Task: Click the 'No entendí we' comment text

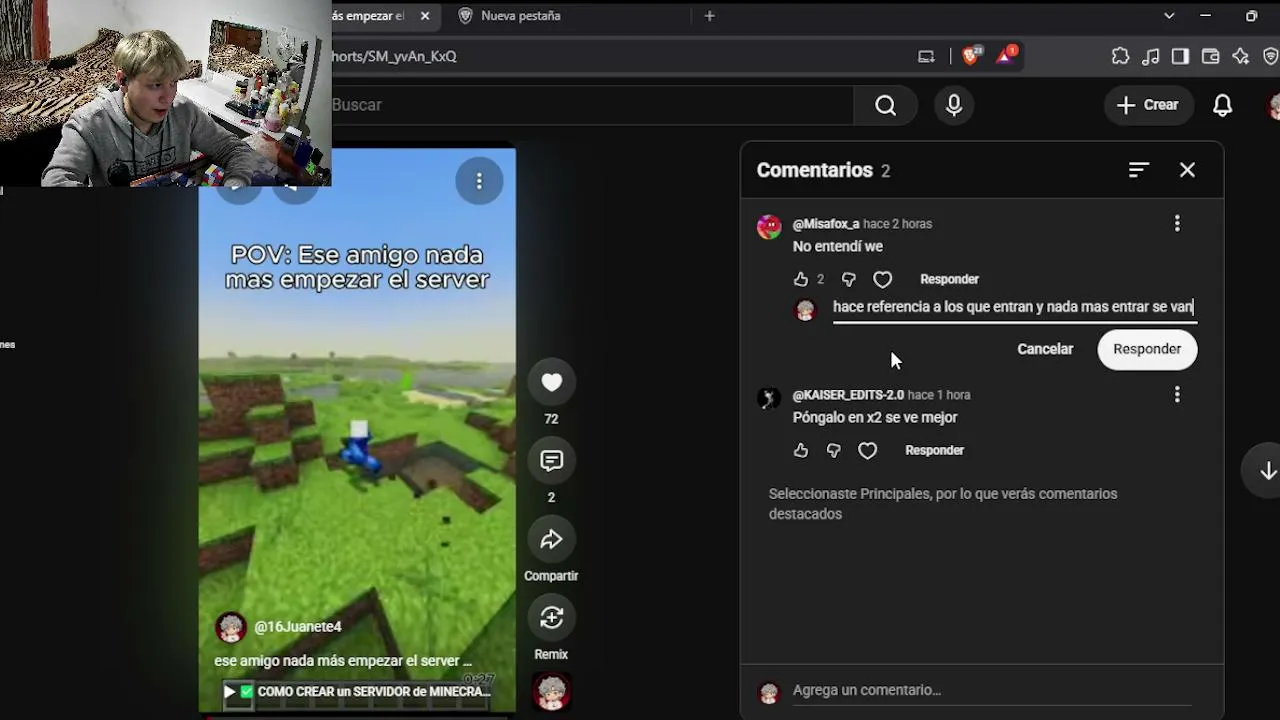Action: pos(838,246)
